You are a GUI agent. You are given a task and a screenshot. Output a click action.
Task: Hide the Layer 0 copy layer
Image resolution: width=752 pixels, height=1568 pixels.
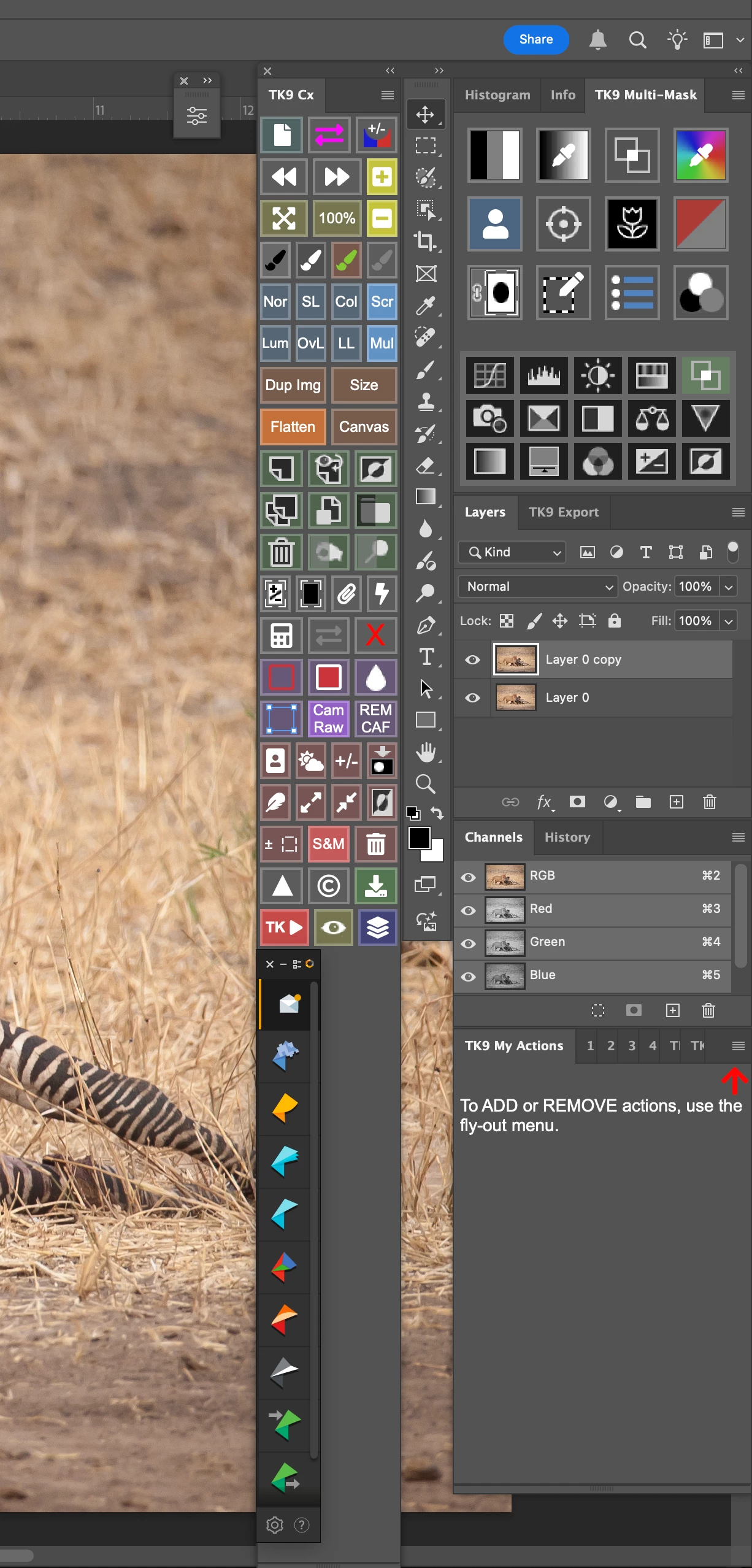(472, 659)
